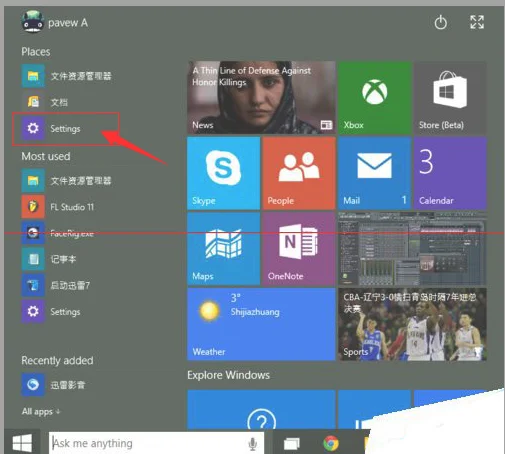Focus the Ask me anything search box
This screenshot has width=505, height=454.
point(156,443)
